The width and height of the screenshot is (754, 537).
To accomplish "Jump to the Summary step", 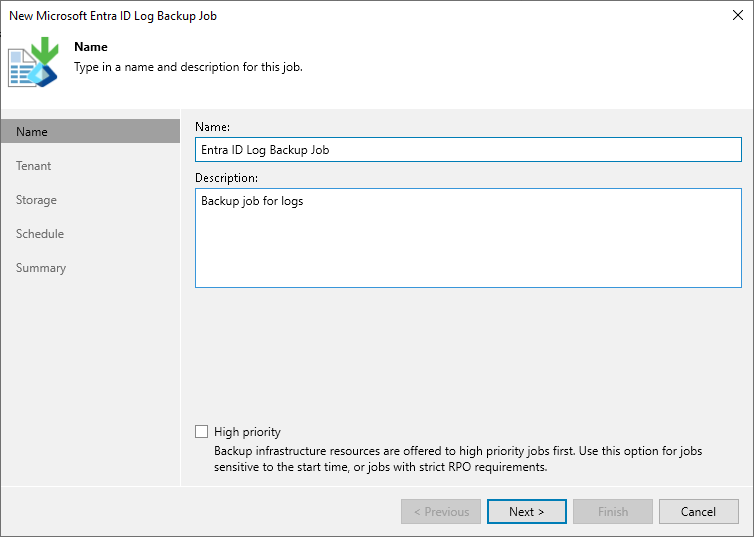I will 41,268.
